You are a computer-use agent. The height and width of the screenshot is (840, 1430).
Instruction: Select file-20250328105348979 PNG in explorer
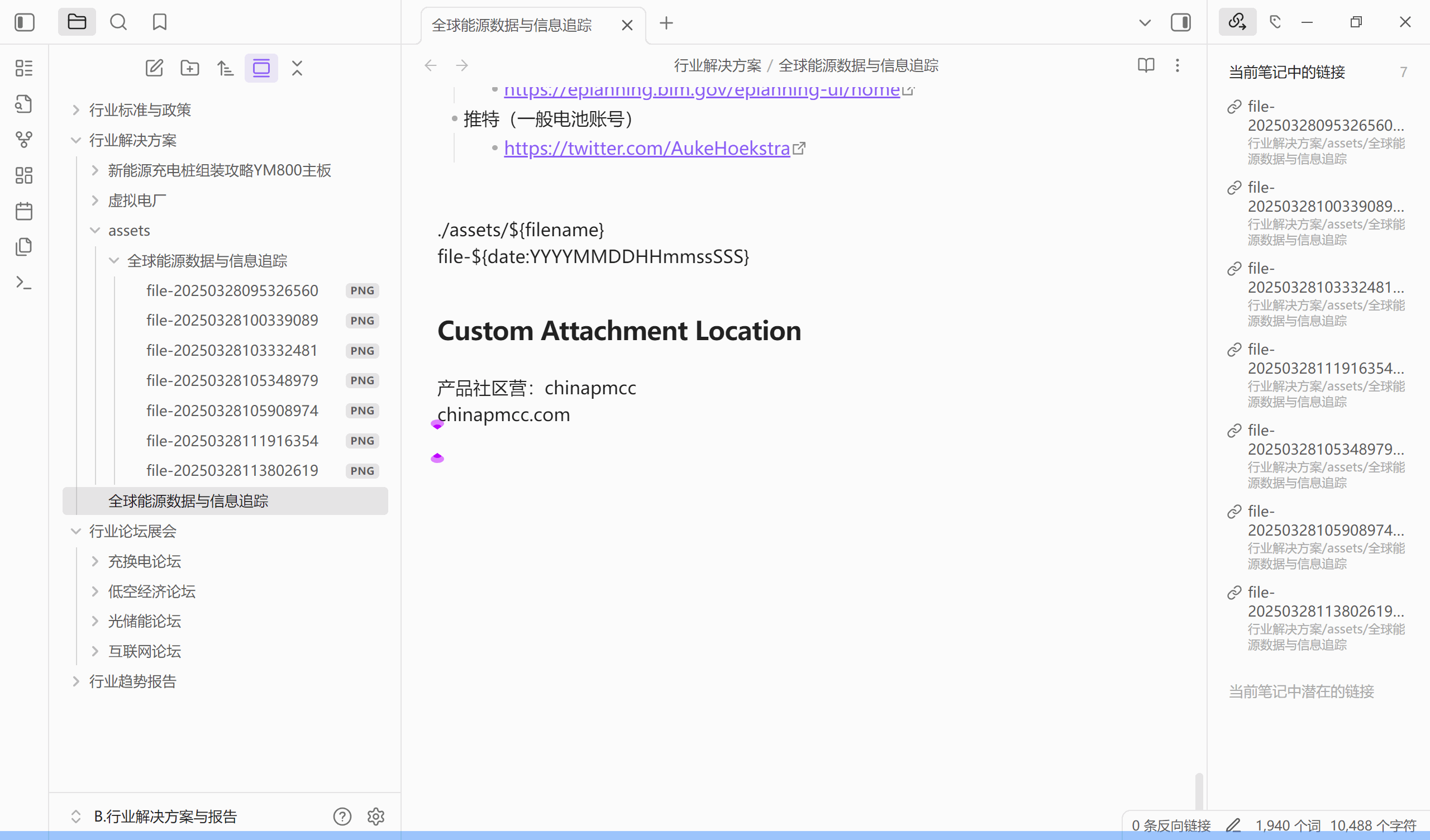pyautogui.click(x=232, y=380)
